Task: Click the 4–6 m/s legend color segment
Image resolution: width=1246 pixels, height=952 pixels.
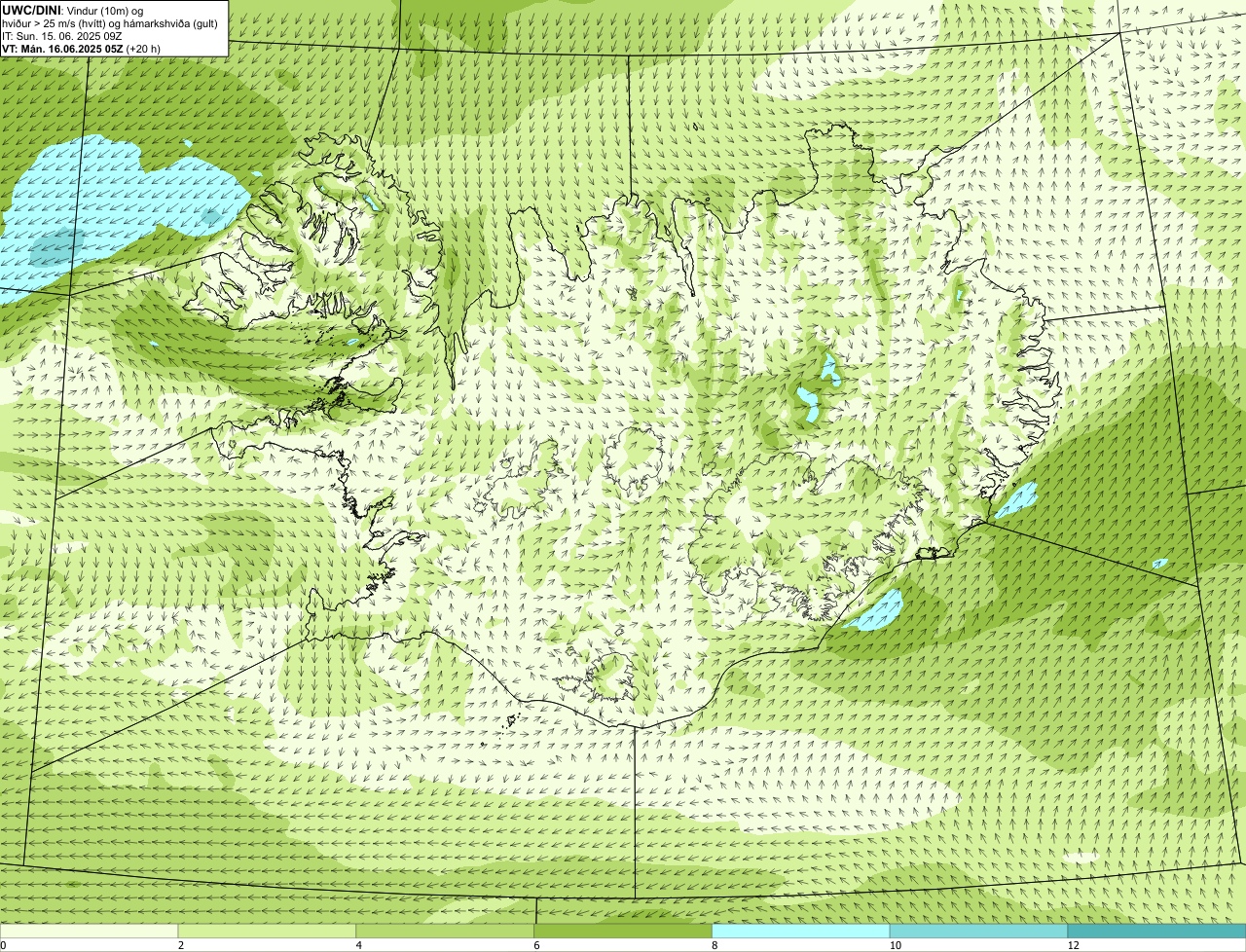Action: point(445,931)
